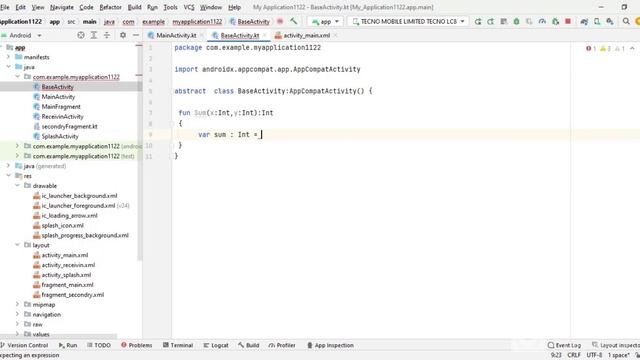Viewport: 640px width, 360px height.
Task: Click the project panel horizontal scrollbar
Action: 59,337
